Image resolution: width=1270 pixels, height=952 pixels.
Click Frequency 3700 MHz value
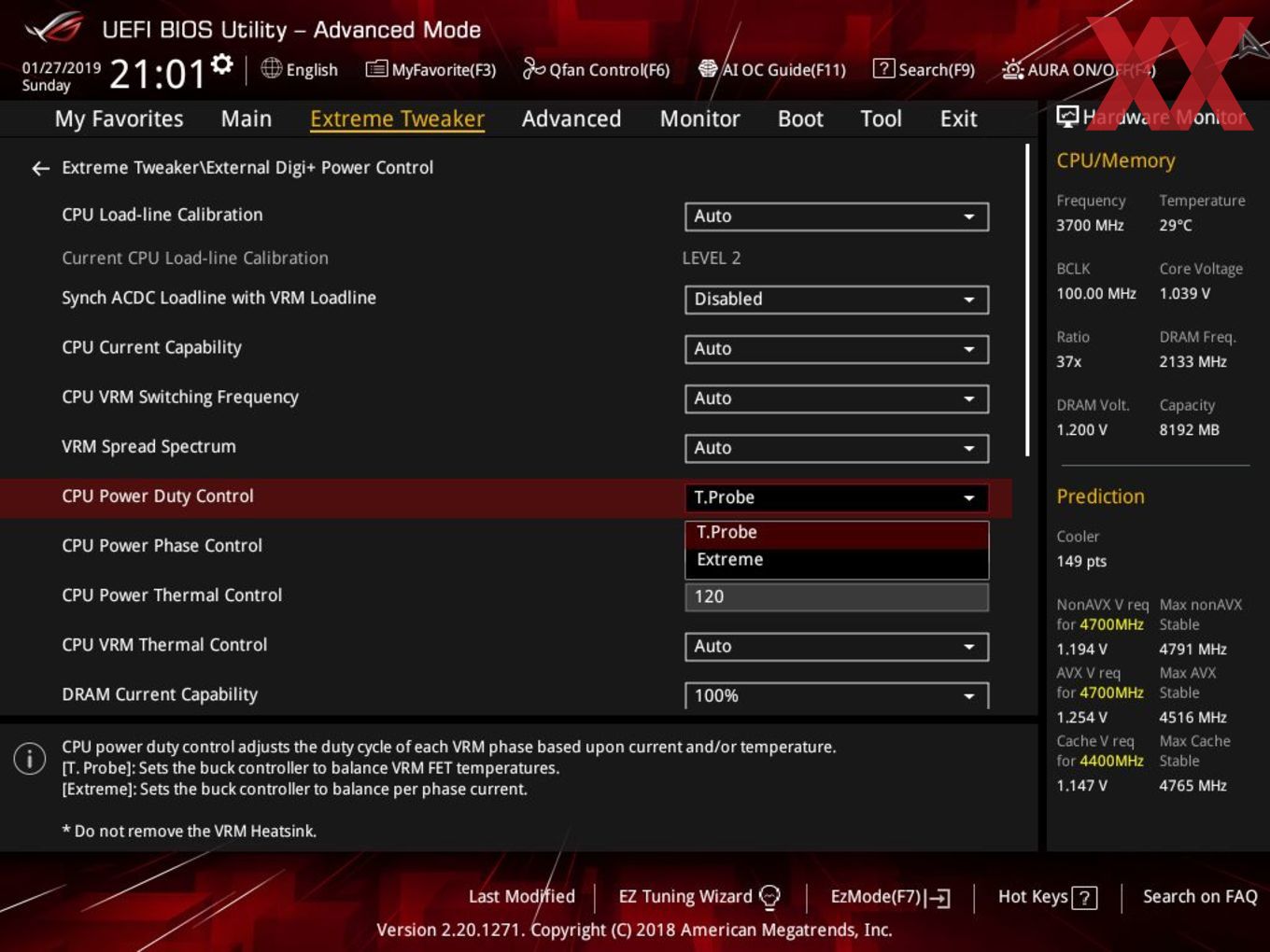coord(1090,226)
